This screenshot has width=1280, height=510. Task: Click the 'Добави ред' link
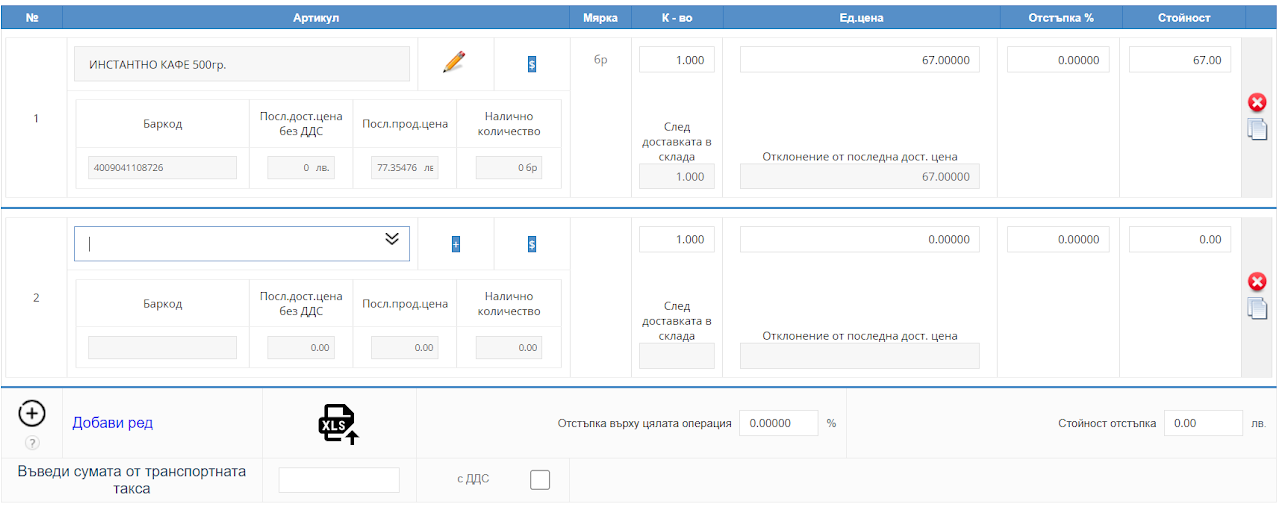[112, 423]
